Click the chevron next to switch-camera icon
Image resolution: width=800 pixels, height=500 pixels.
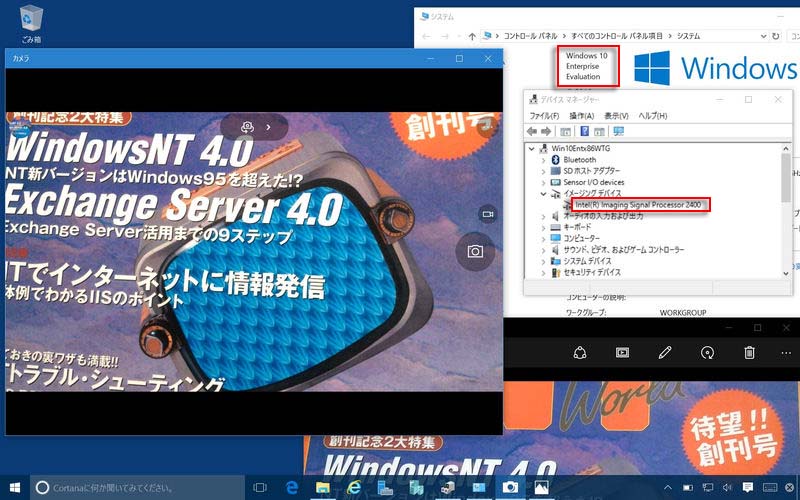(x=268, y=127)
